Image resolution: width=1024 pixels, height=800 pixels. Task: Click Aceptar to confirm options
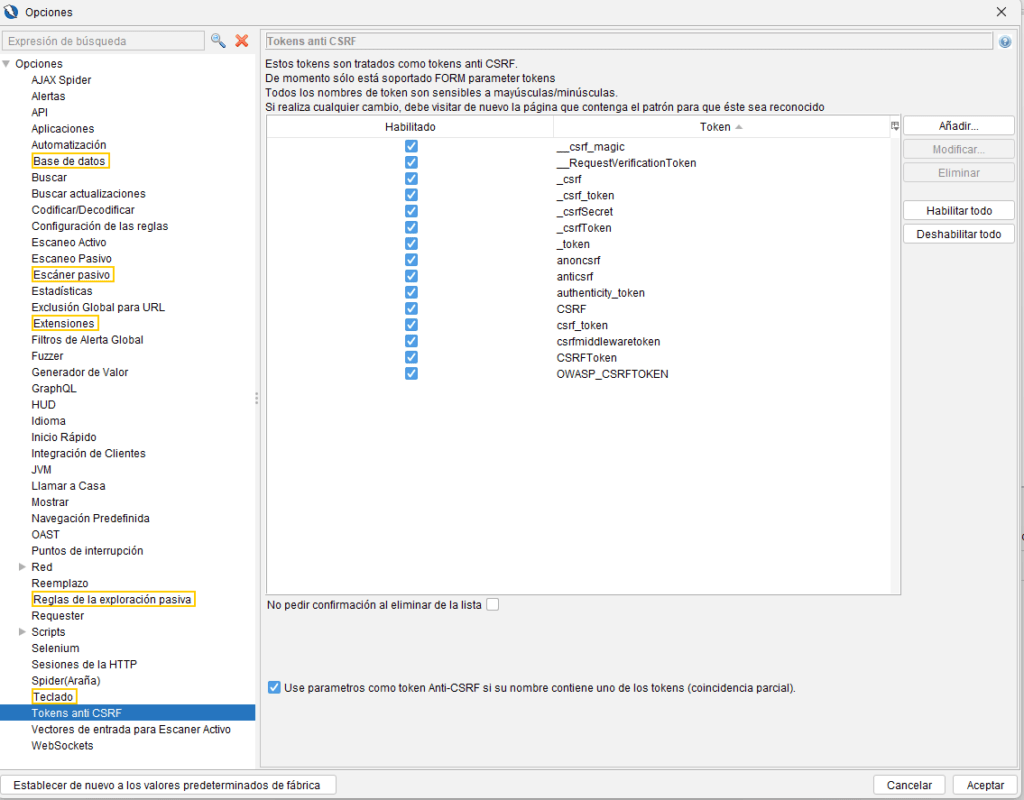coord(985,785)
